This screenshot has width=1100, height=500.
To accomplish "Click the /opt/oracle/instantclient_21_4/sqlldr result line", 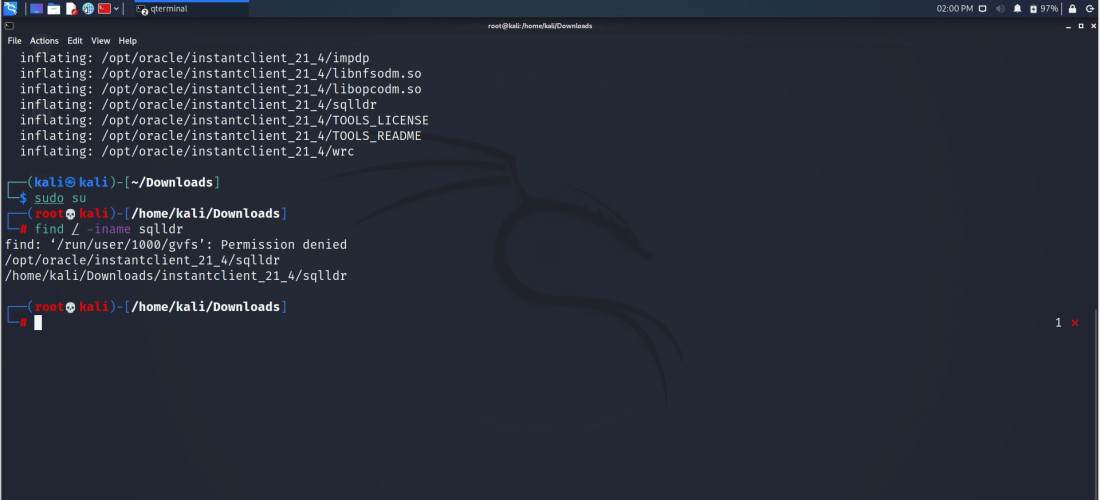I will click(142, 260).
